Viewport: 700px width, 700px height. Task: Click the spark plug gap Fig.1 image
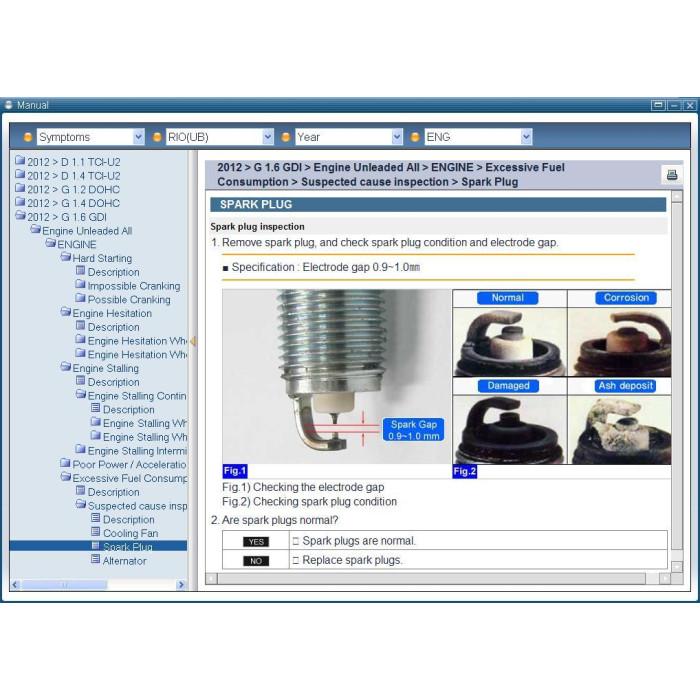click(337, 376)
